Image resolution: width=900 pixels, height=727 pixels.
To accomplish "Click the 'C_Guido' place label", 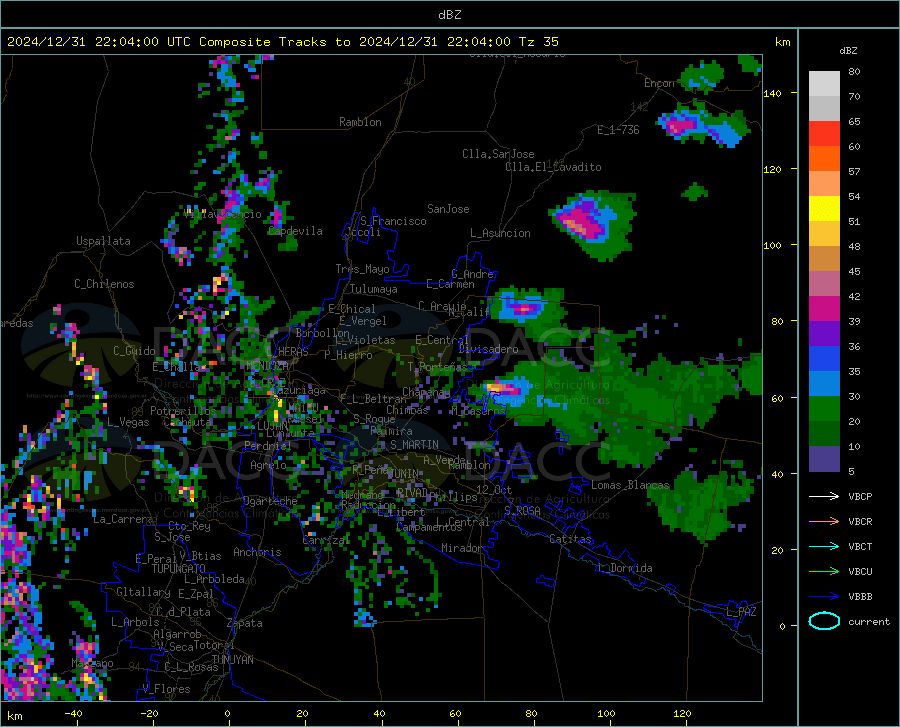I will tap(134, 351).
